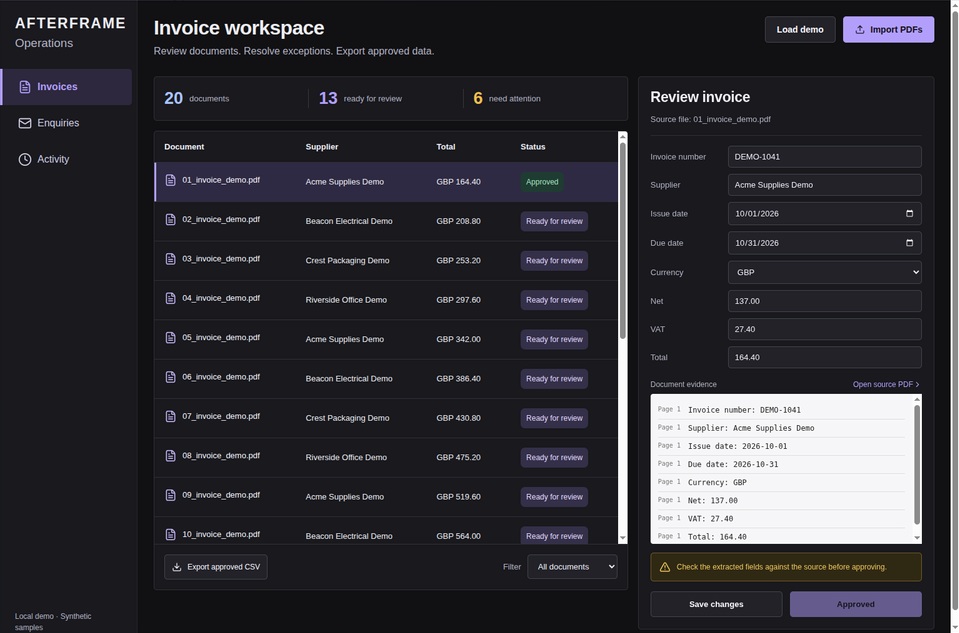The width and height of the screenshot is (959, 633).
Task: Click file icon for 07_invoice_demo.pdf
Action: coord(171,416)
